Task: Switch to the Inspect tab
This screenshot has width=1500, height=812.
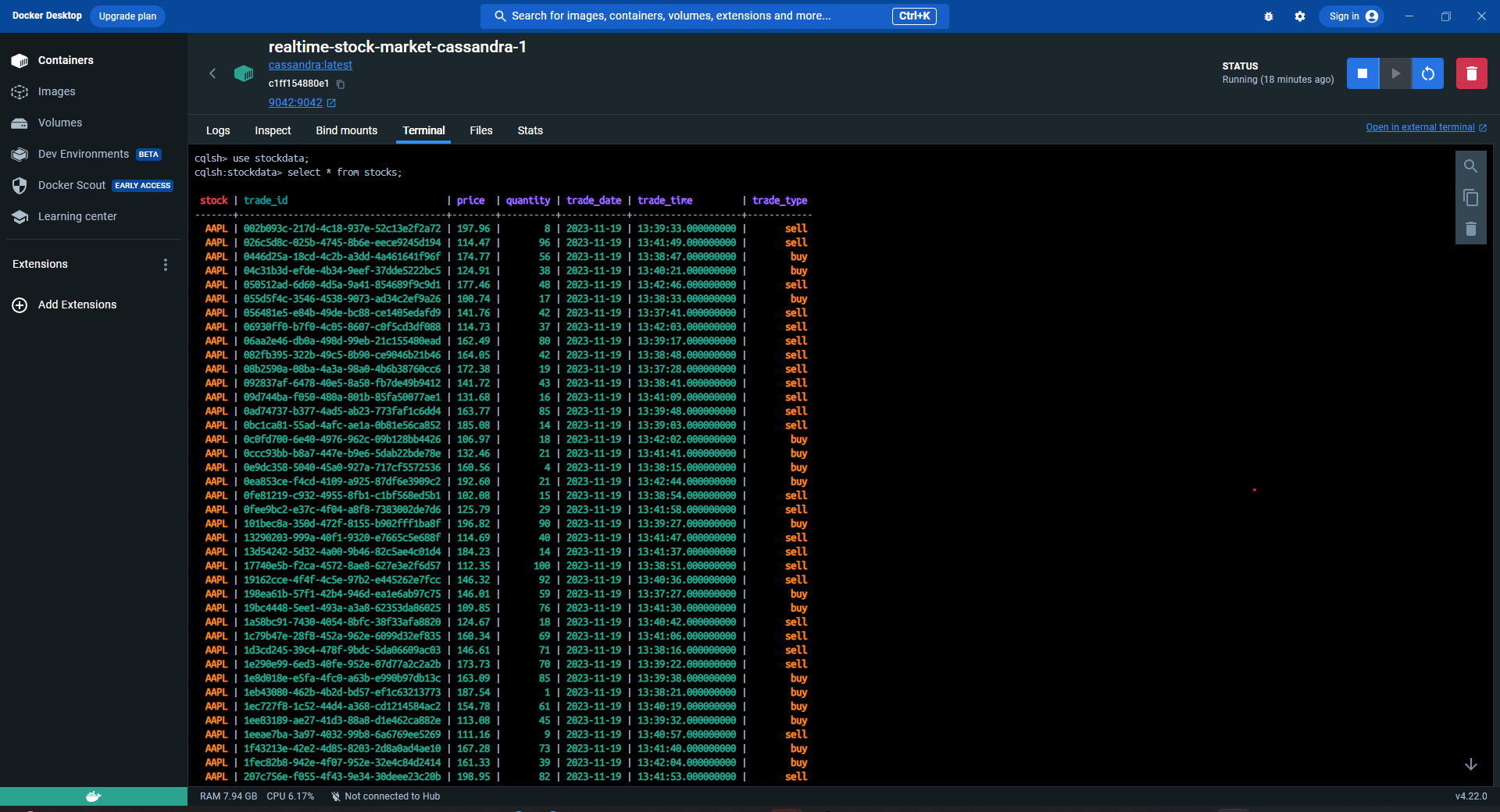Action: click(x=273, y=130)
